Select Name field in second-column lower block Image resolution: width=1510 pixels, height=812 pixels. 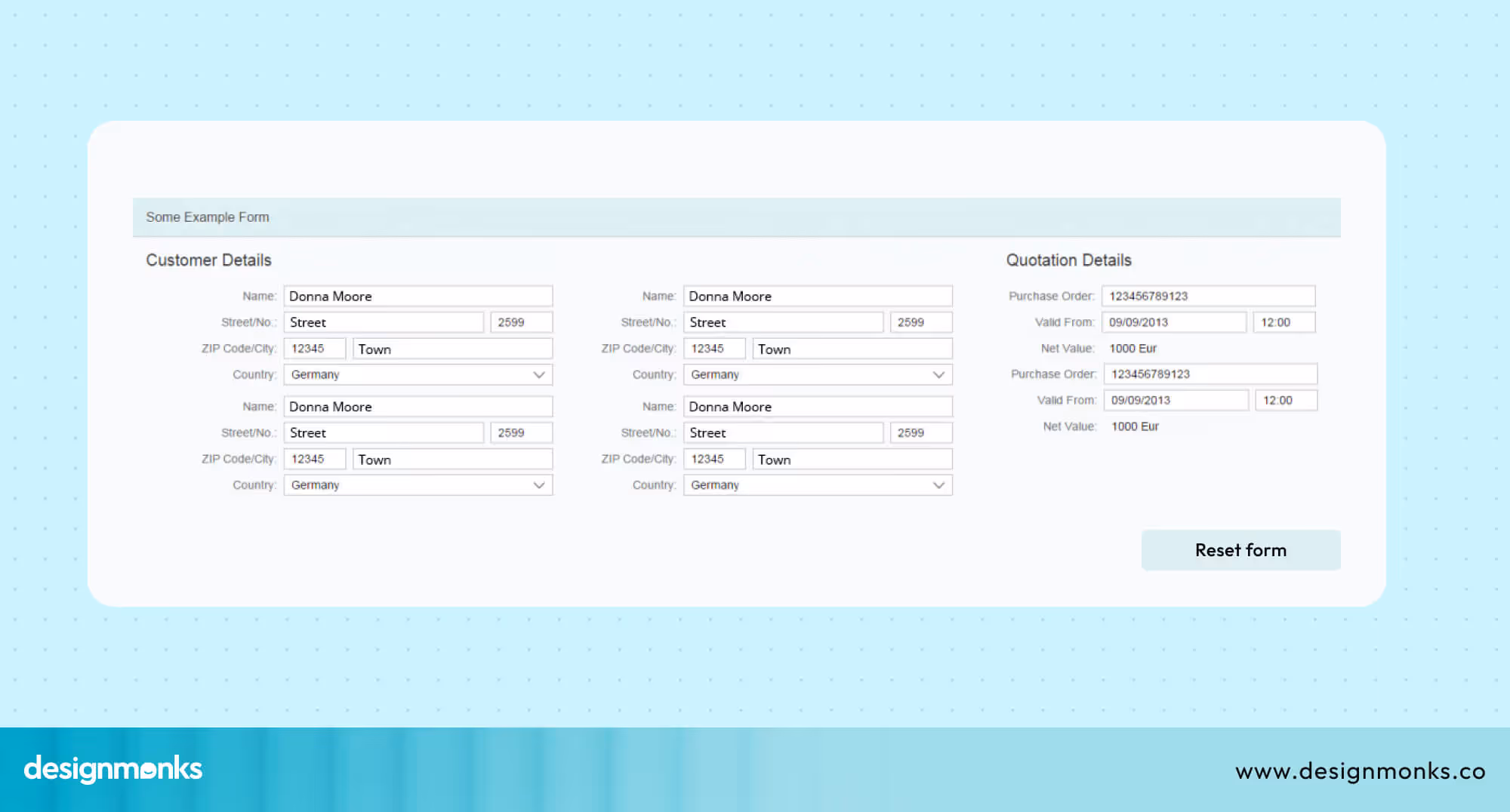pos(818,407)
